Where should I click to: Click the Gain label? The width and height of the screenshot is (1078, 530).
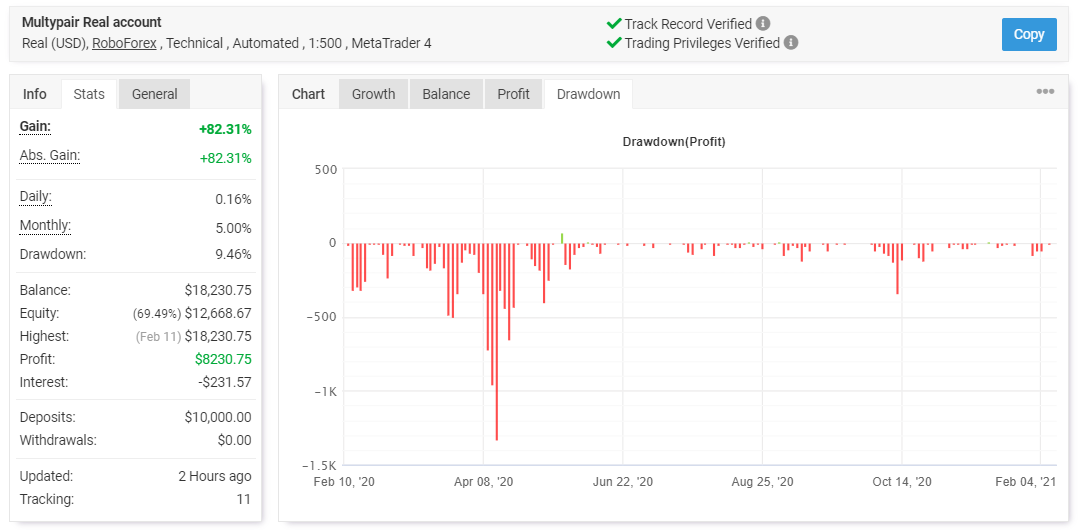click(x=35, y=127)
